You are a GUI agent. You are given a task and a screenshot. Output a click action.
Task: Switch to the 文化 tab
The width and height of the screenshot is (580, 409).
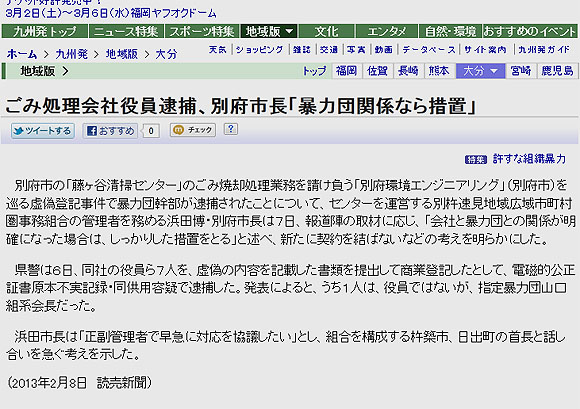pyautogui.click(x=327, y=31)
